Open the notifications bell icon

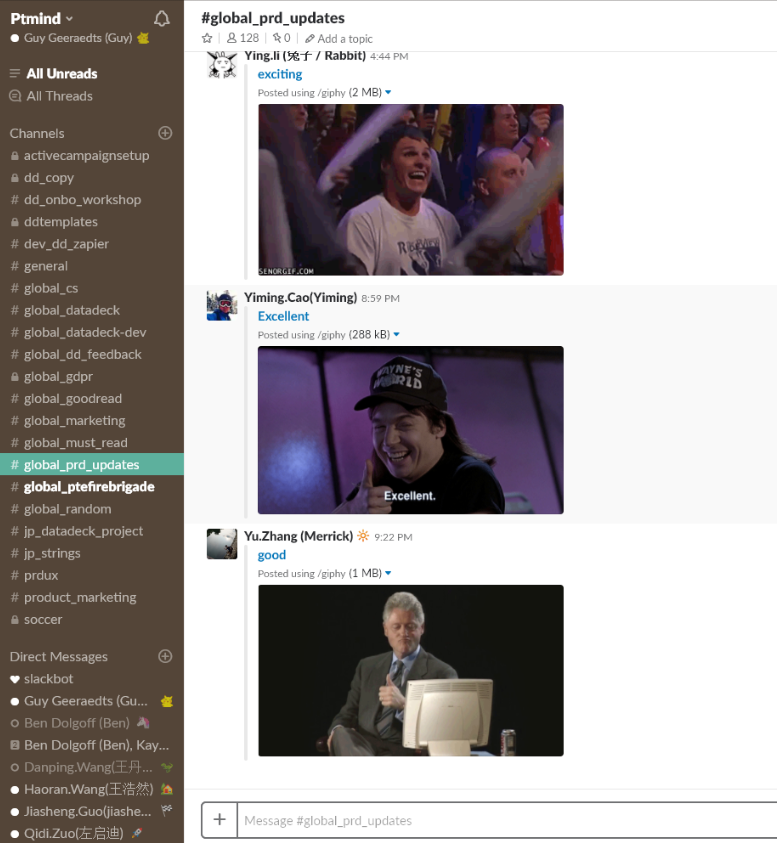[x=161, y=19]
